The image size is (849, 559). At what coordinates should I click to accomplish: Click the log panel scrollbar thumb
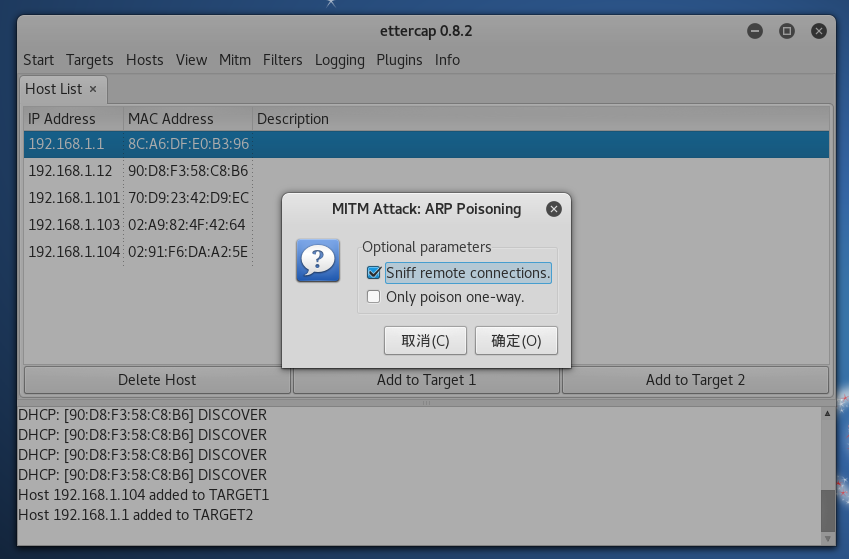pos(827,511)
